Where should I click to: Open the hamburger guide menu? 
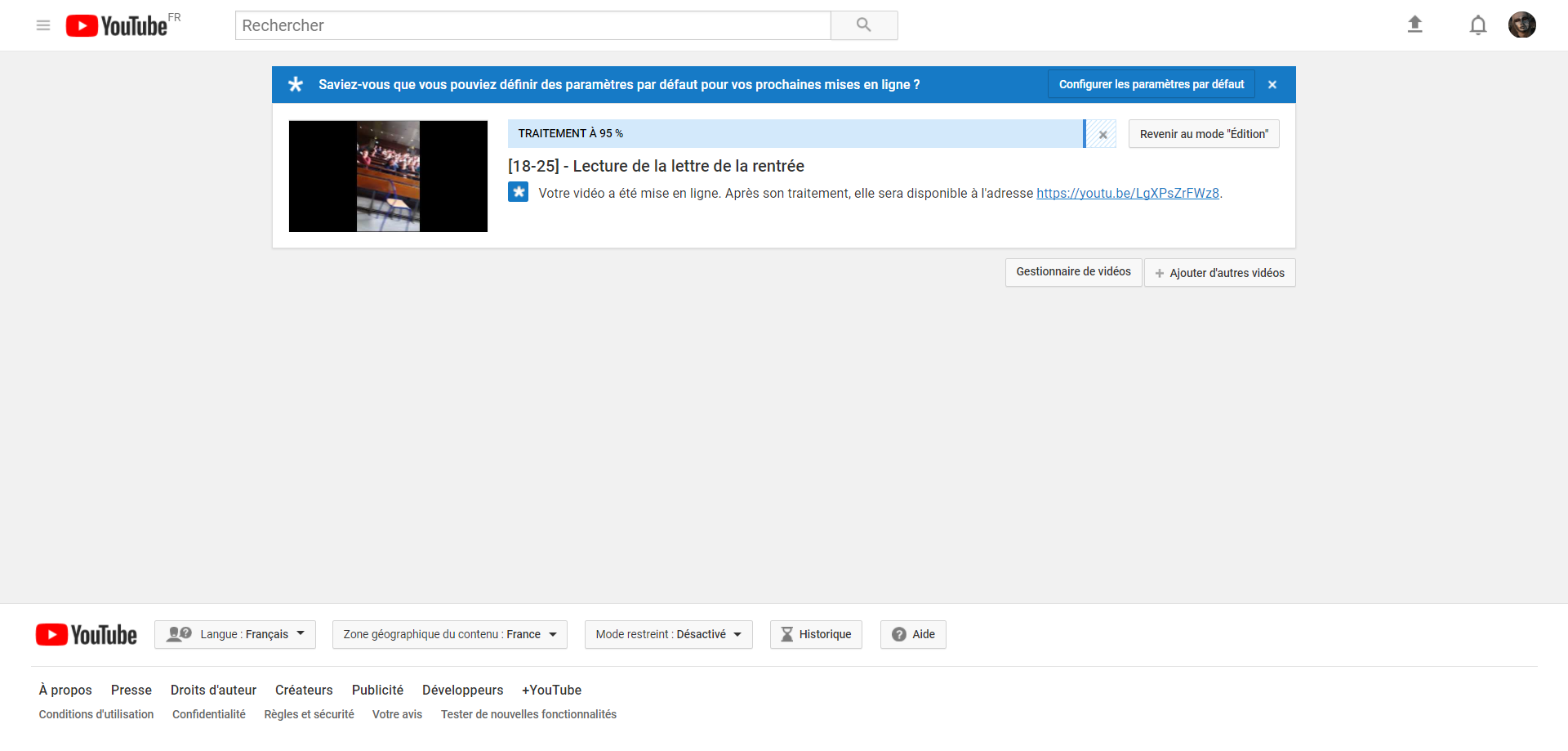click(x=43, y=25)
